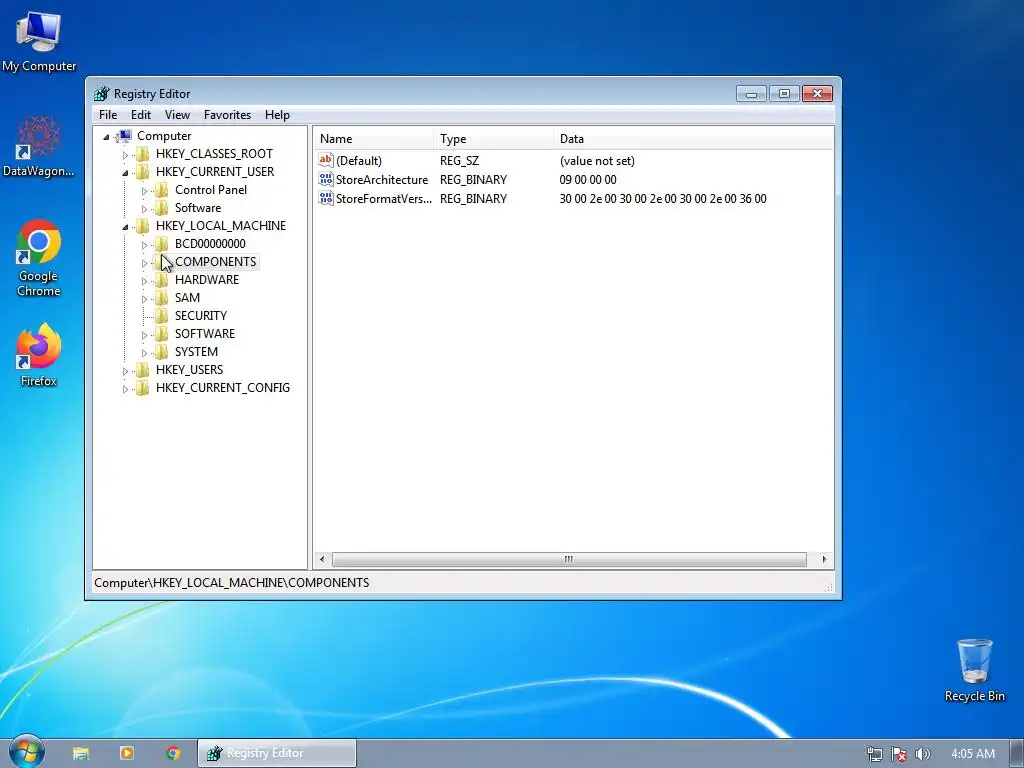The image size is (1024, 768).
Task: Expand the SYSTEM key arrow
Action: 144,353
